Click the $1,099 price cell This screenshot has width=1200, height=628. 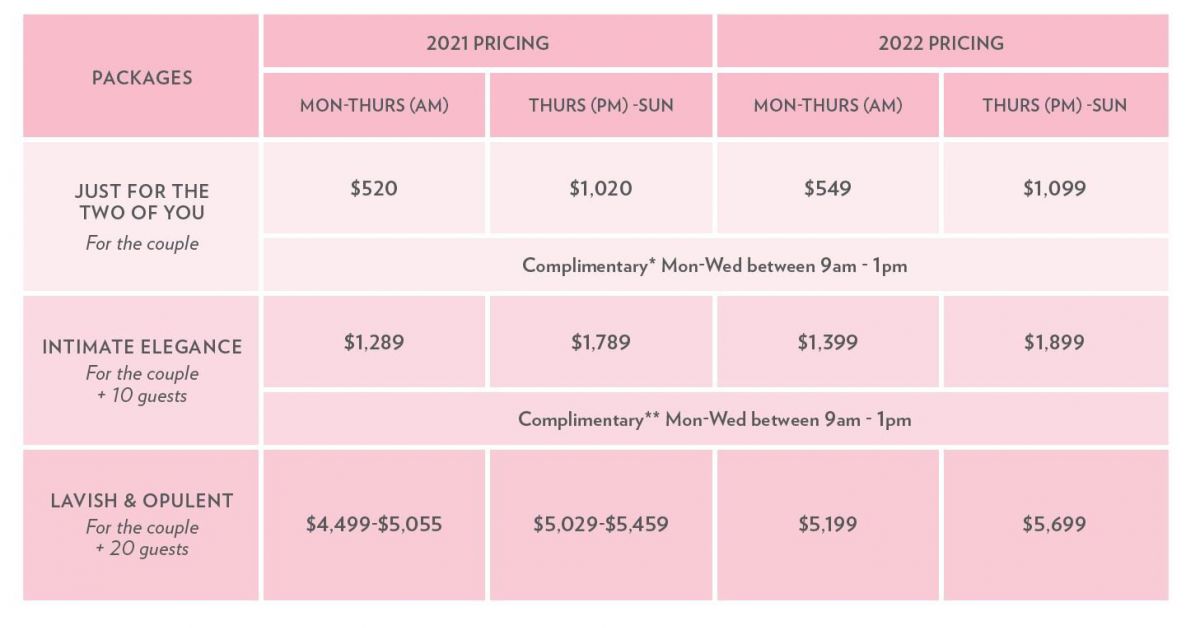tap(1055, 188)
